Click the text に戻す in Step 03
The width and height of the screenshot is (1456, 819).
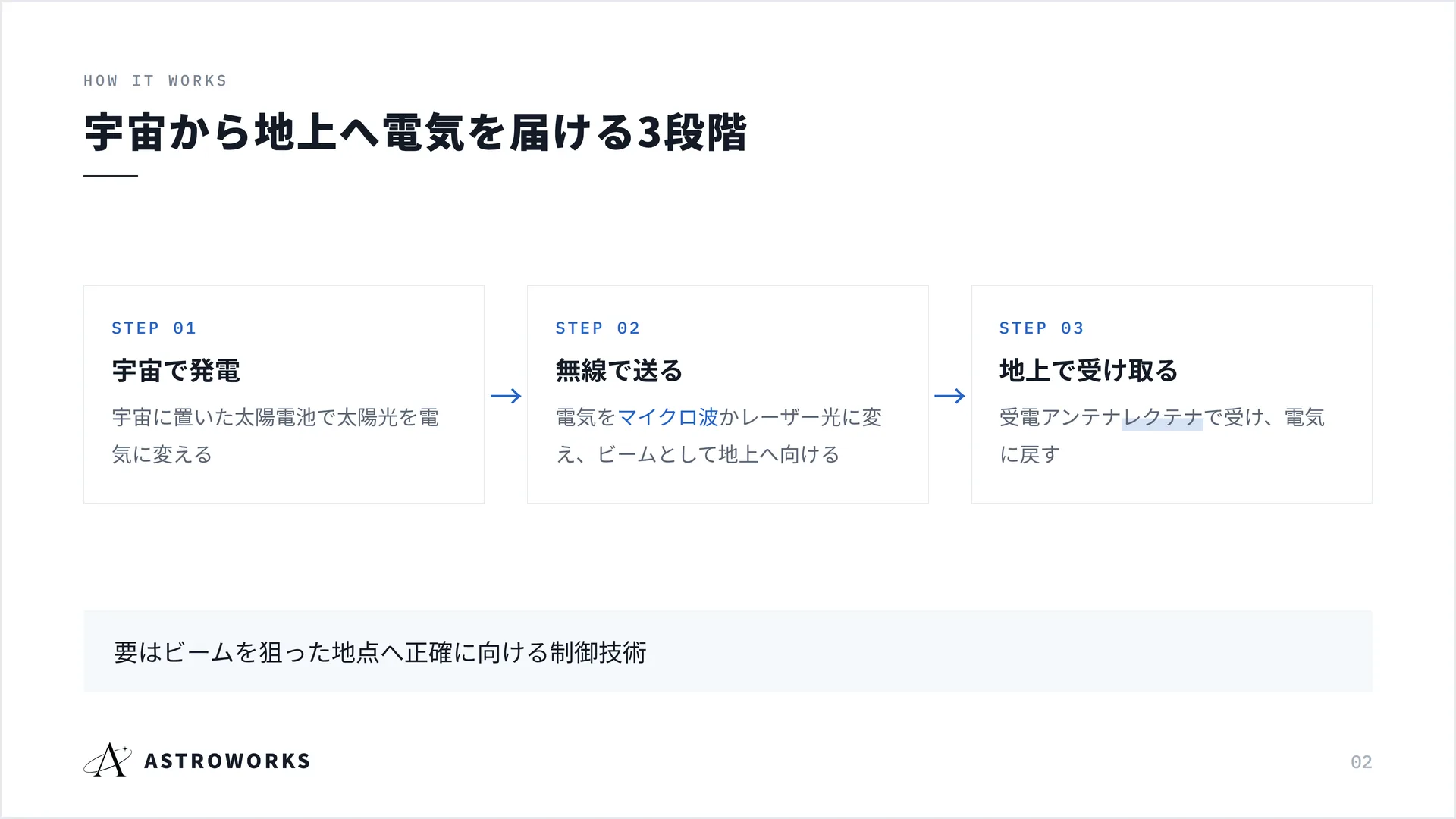tap(1029, 454)
